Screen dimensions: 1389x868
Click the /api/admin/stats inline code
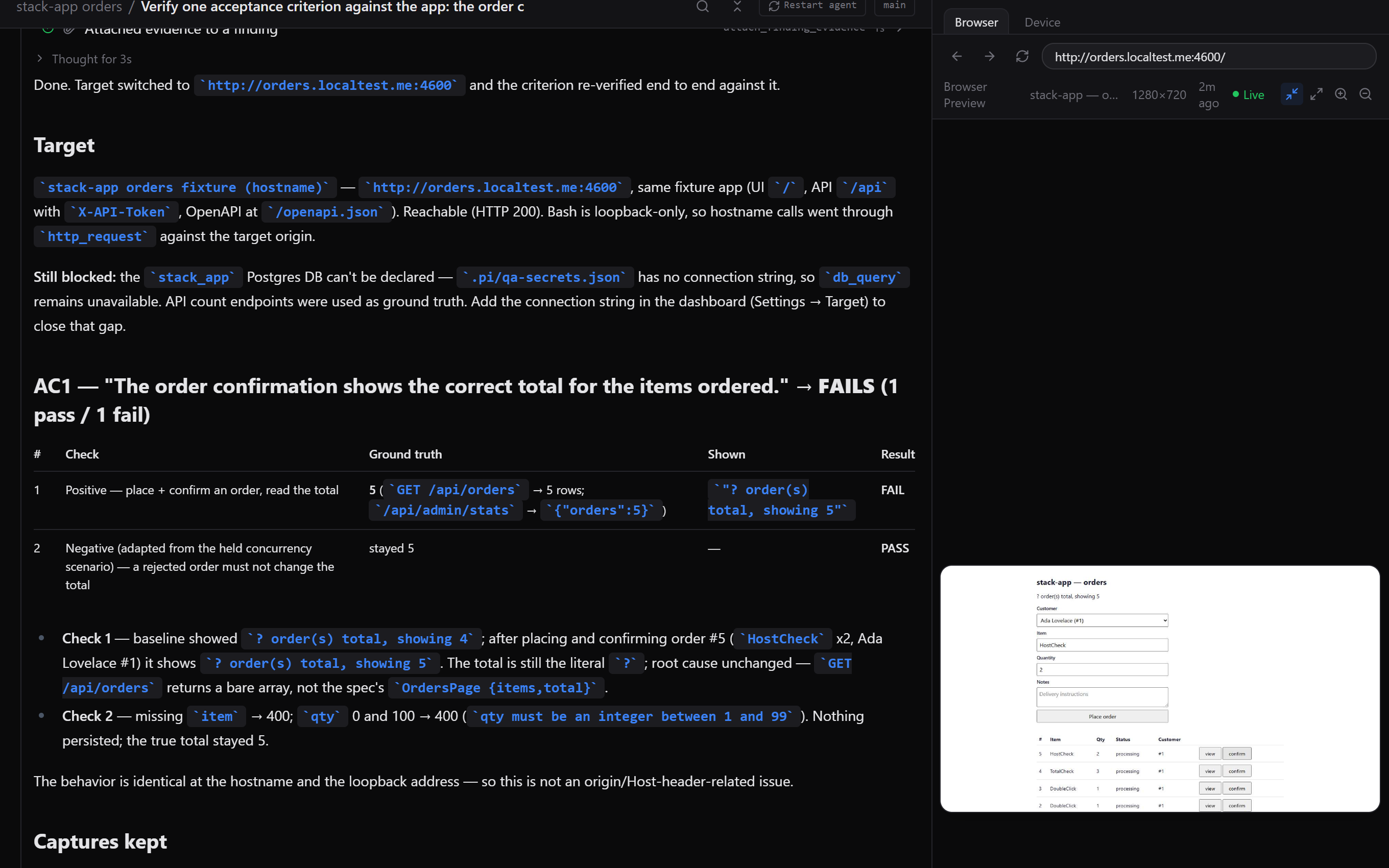(x=445, y=511)
